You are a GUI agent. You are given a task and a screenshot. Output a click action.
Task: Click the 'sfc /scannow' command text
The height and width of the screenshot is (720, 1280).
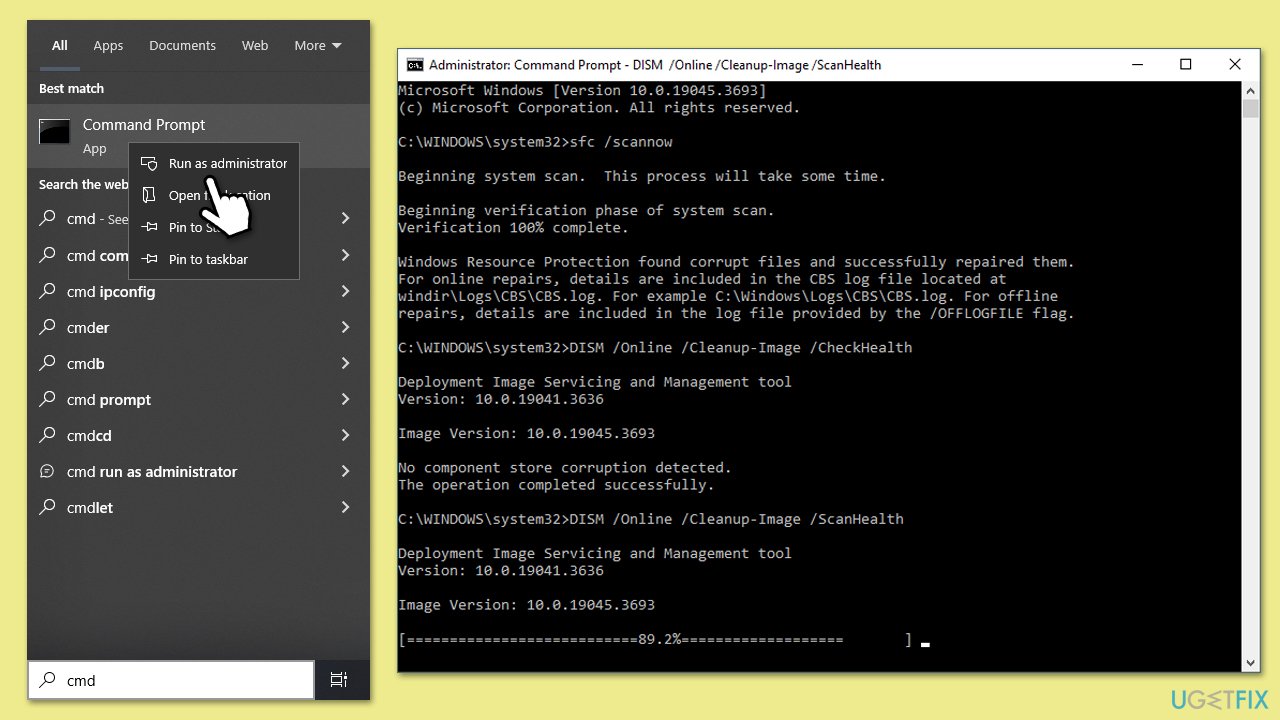(x=621, y=142)
